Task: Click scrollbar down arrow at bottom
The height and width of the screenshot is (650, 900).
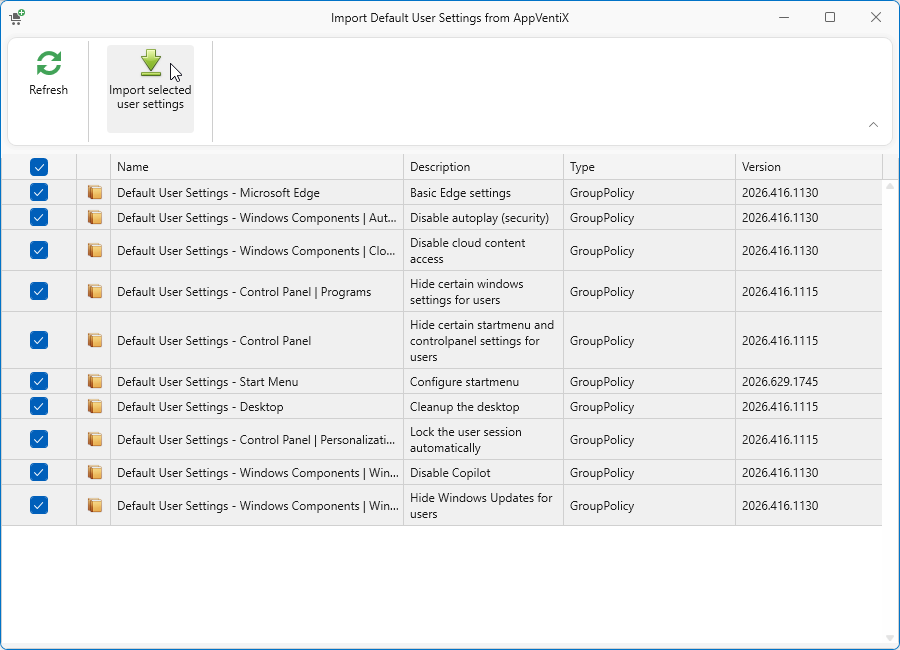Action: pos(890,639)
